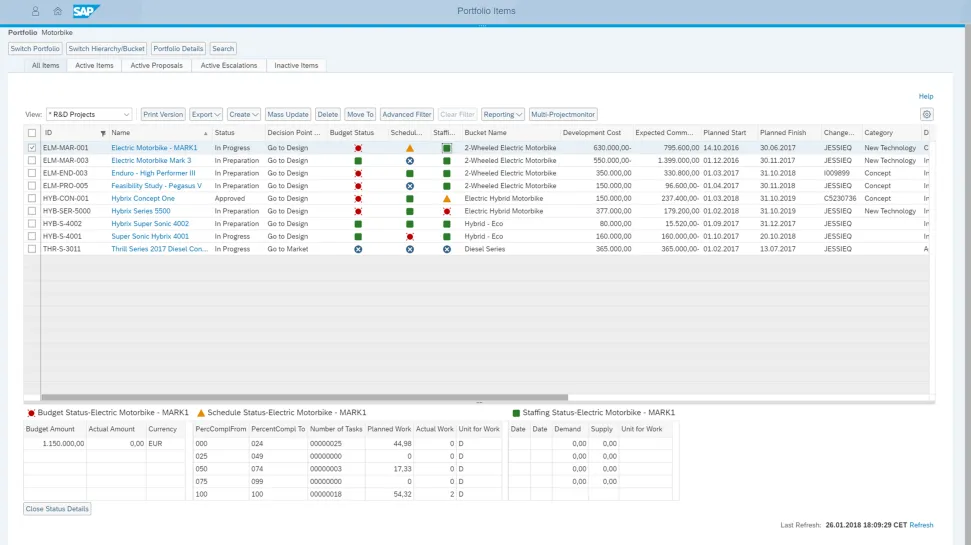The image size is (971, 545).
Task: Click budget status icon for Thrill Series 2017 row
Action: point(358,249)
